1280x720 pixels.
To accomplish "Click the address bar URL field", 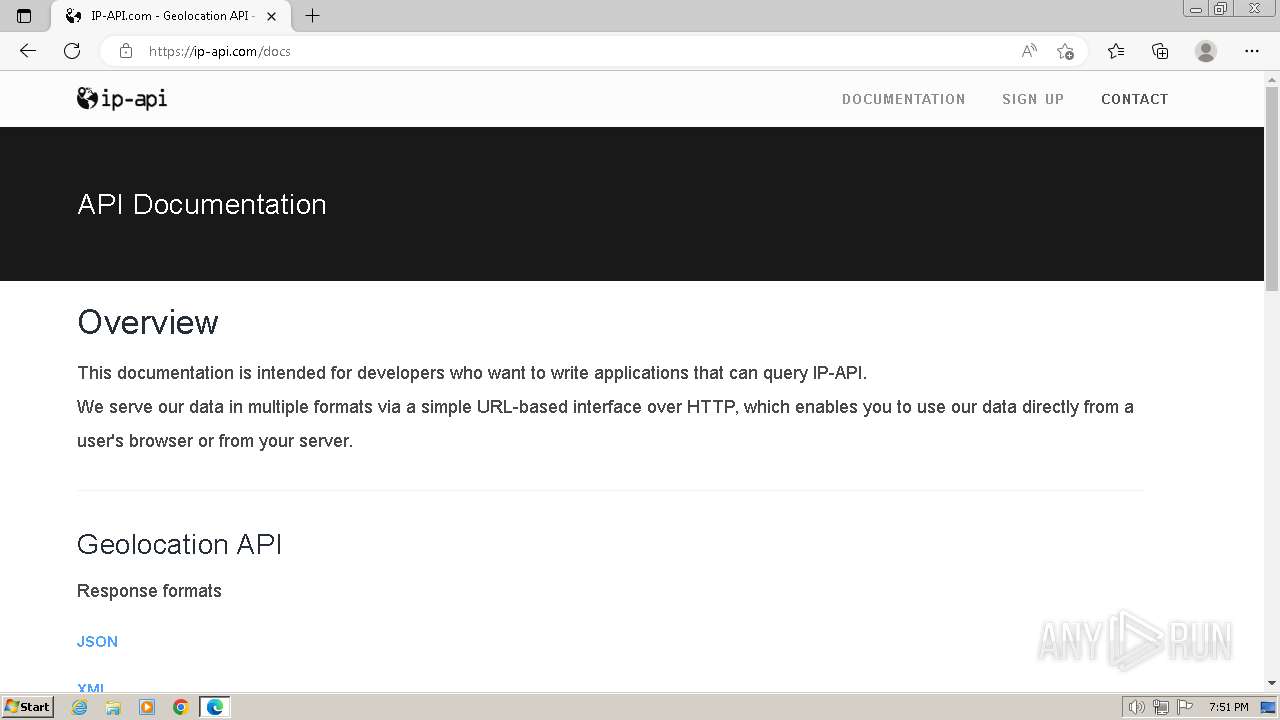I will point(580,51).
